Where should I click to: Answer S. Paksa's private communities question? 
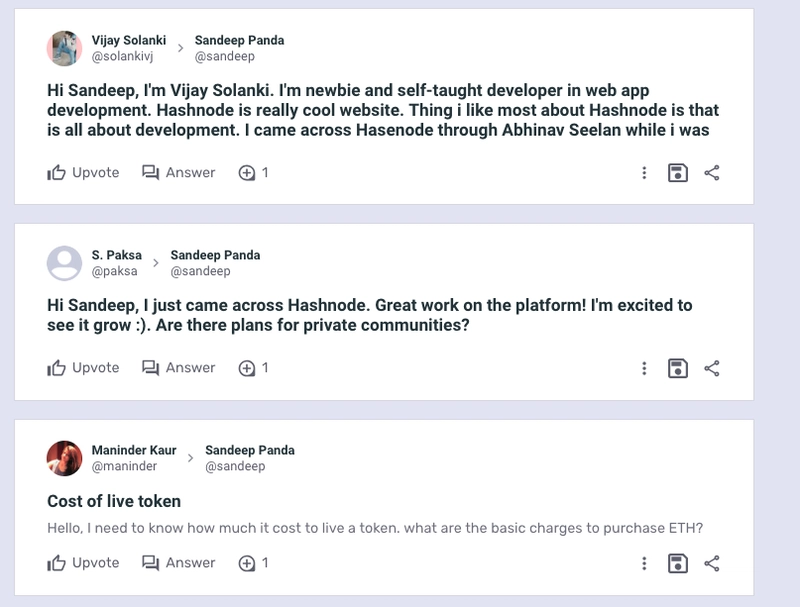179,368
